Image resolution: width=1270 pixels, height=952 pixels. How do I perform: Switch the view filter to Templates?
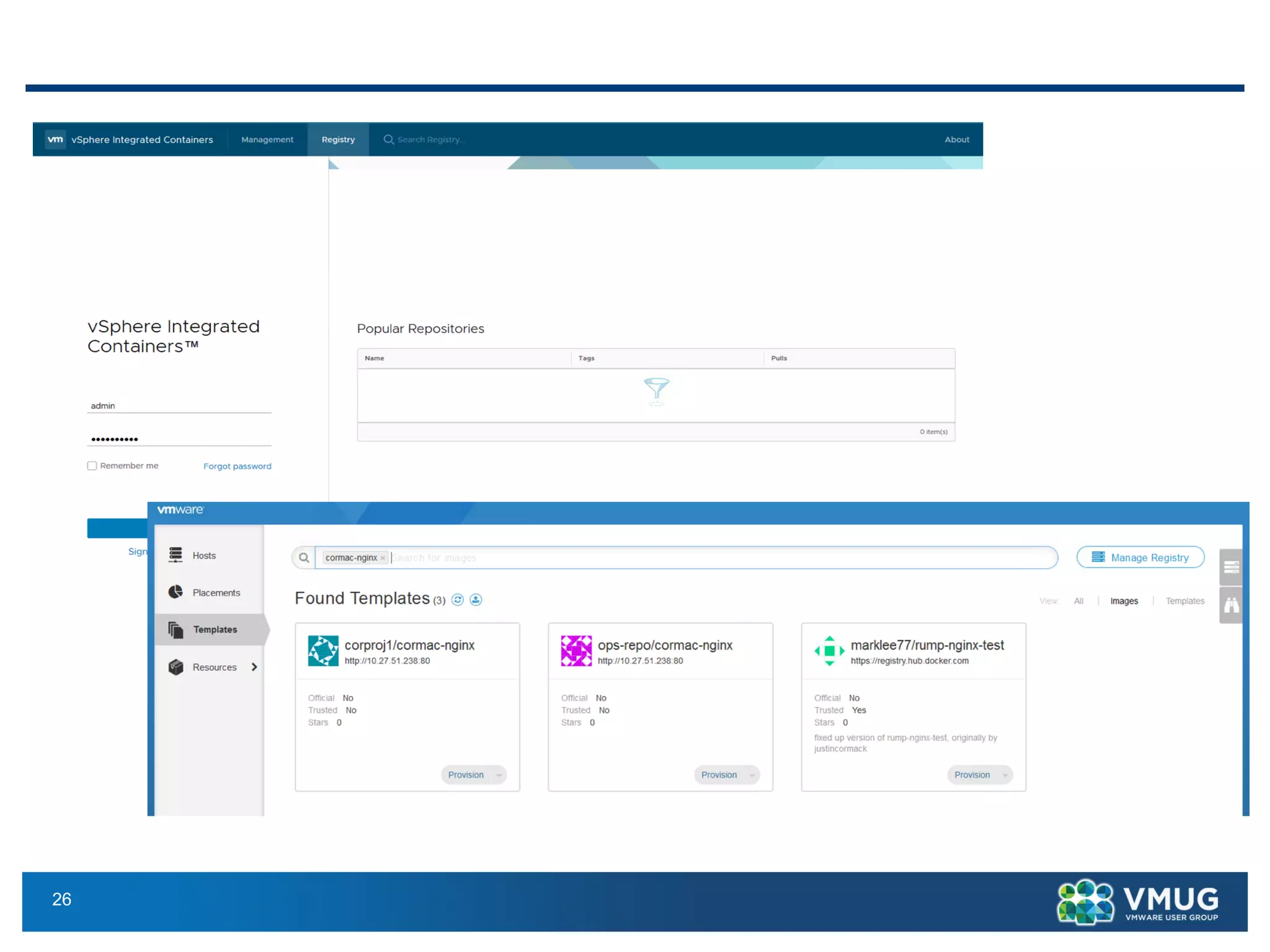tap(1184, 601)
